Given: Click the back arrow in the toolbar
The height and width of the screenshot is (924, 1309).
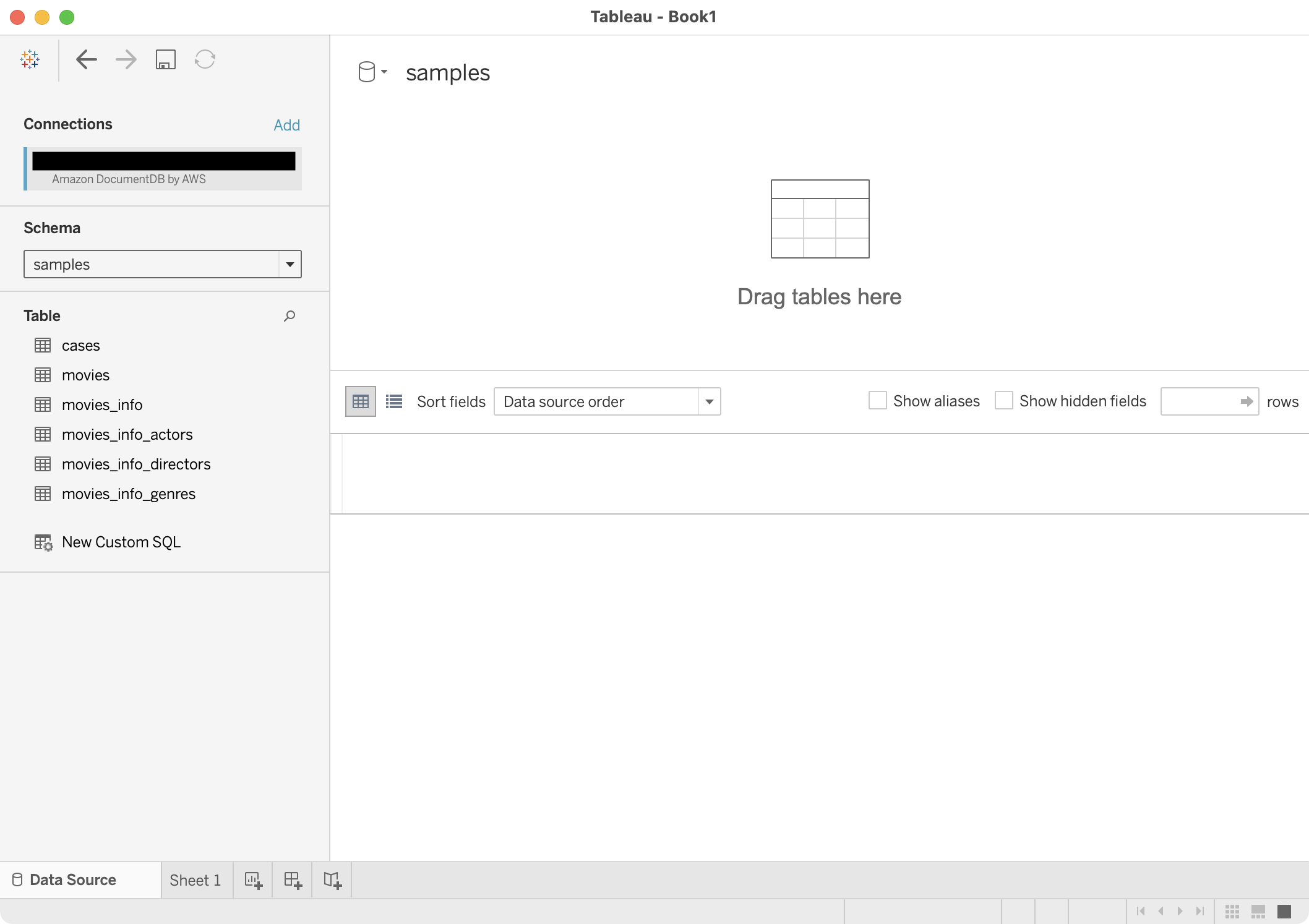Looking at the screenshot, I should 86,59.
